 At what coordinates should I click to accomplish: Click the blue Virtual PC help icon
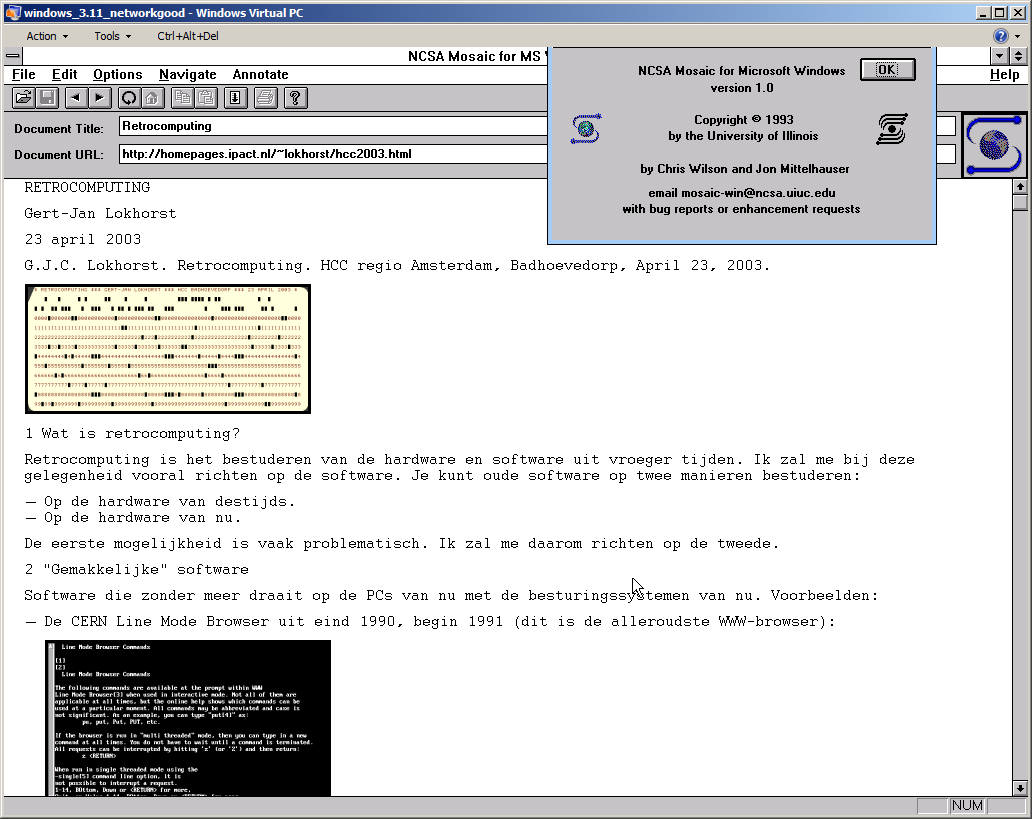coord(1000,36)
